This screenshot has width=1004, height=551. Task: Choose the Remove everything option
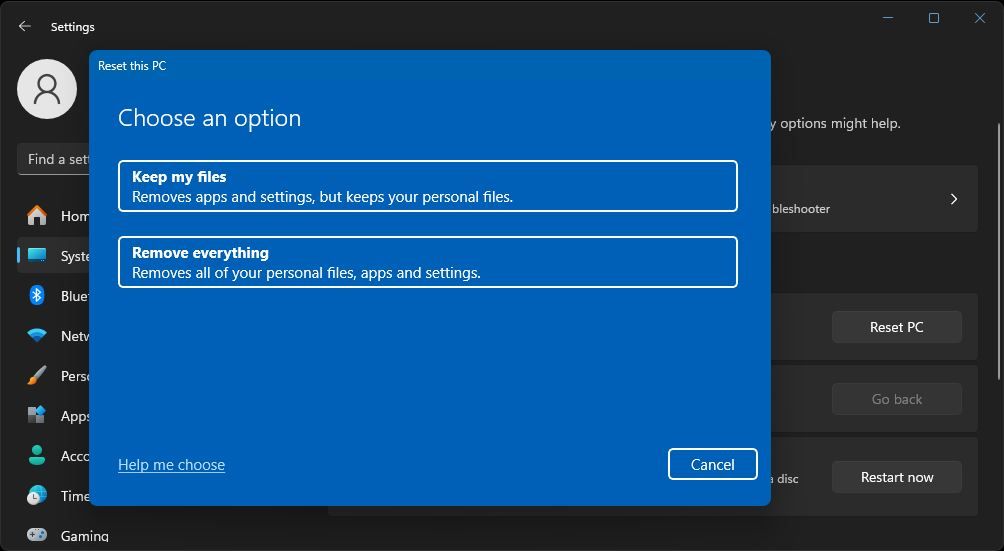pos(428,262)
